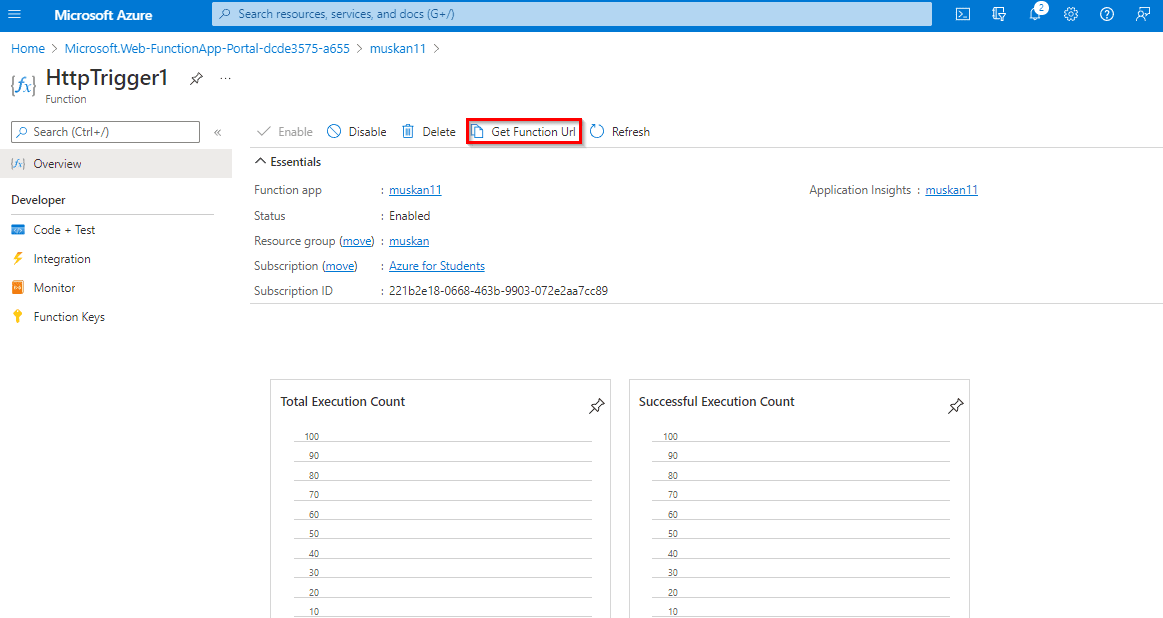
Task: Click the sidebar Search (Ctrl+/) box
Action: coord(105,132)
